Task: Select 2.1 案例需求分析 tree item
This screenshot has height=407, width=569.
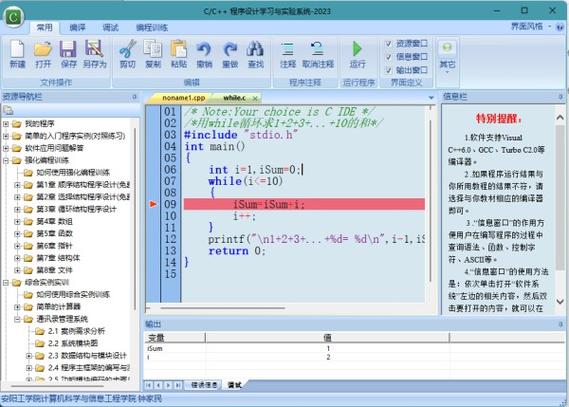Action: click(x=76, y=331)
